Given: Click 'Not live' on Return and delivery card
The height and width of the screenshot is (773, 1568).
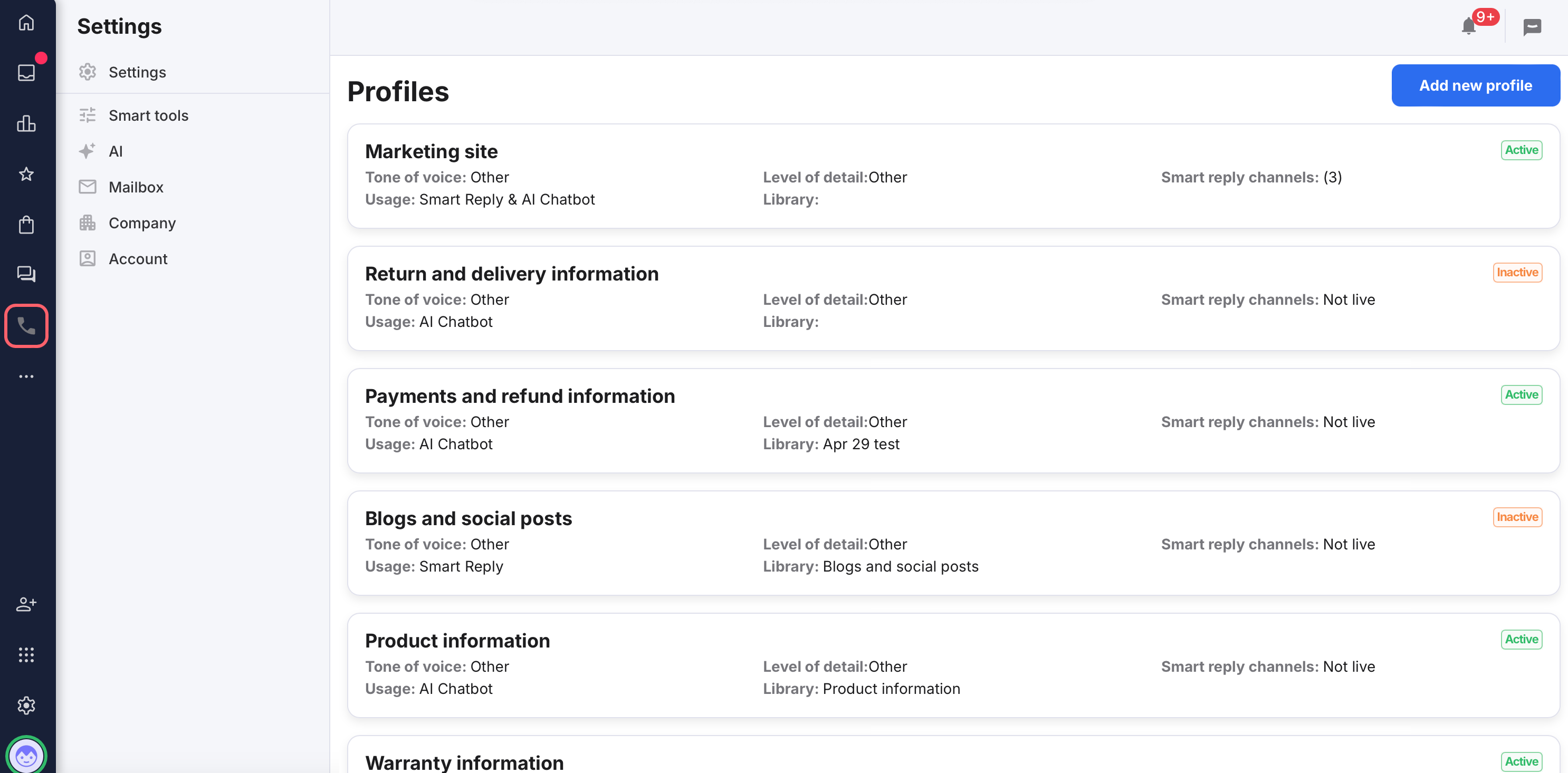Looking at the screenshot, I should click(x=1349, y=299).
